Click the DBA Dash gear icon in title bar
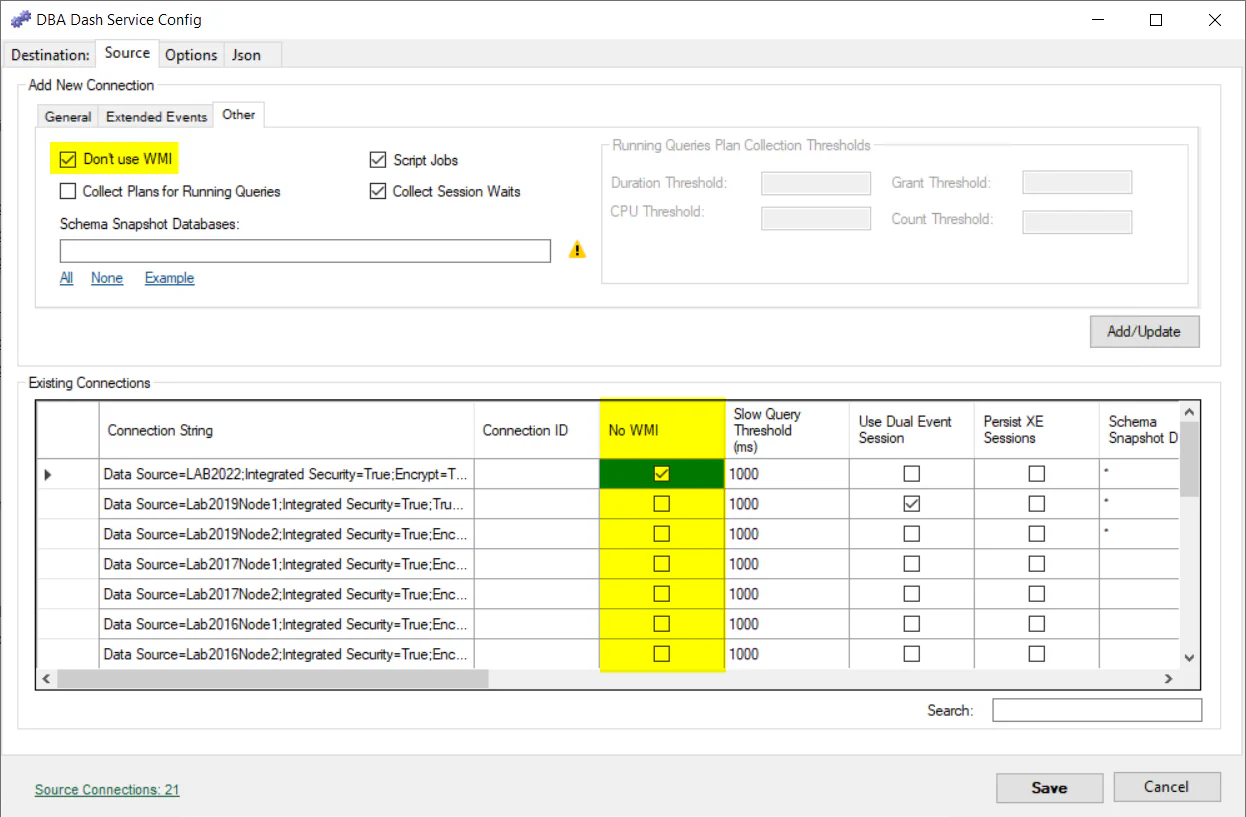Image resolution: width=1246 pixels, height=817 pixels. (x=21, y=18)
